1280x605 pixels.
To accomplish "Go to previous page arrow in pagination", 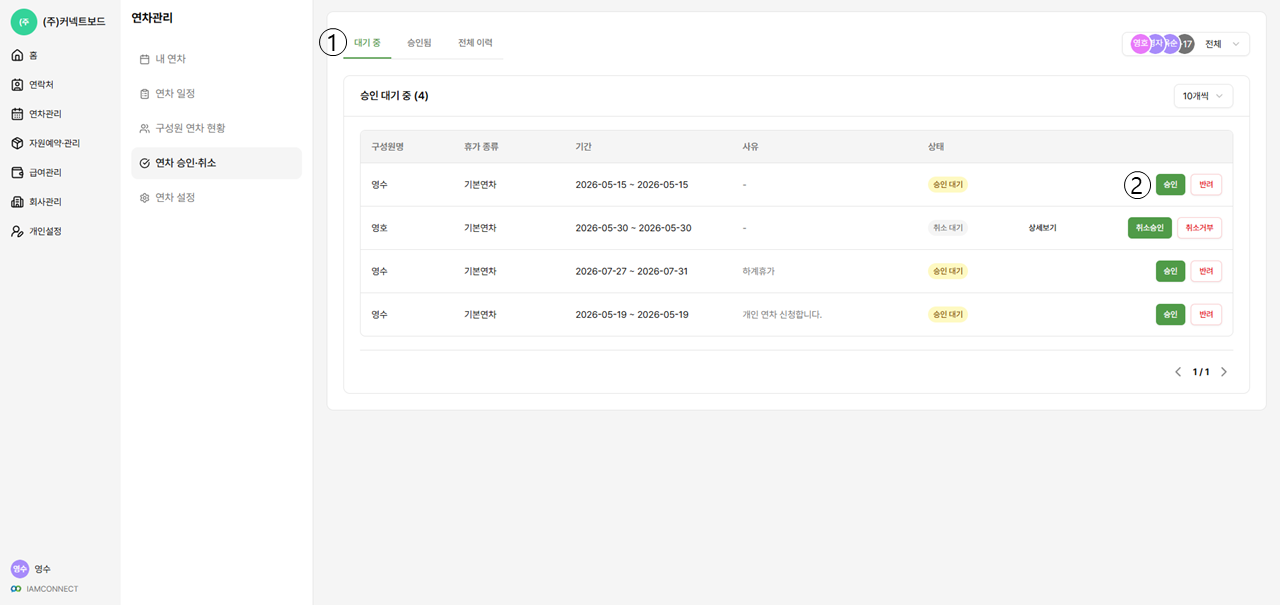I will (1178, 372).
